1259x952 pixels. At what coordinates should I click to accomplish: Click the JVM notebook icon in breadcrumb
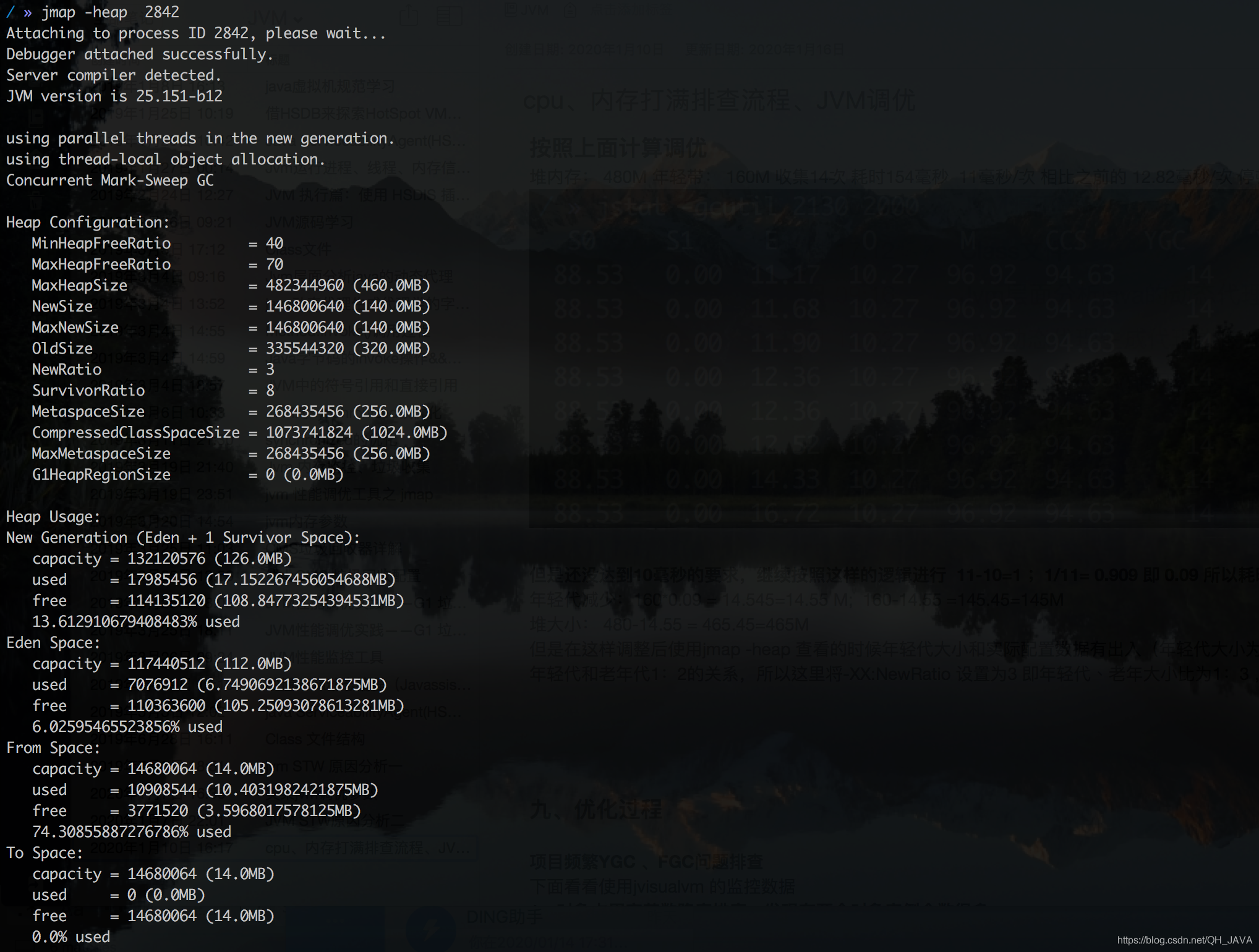[x=511, y=10]
